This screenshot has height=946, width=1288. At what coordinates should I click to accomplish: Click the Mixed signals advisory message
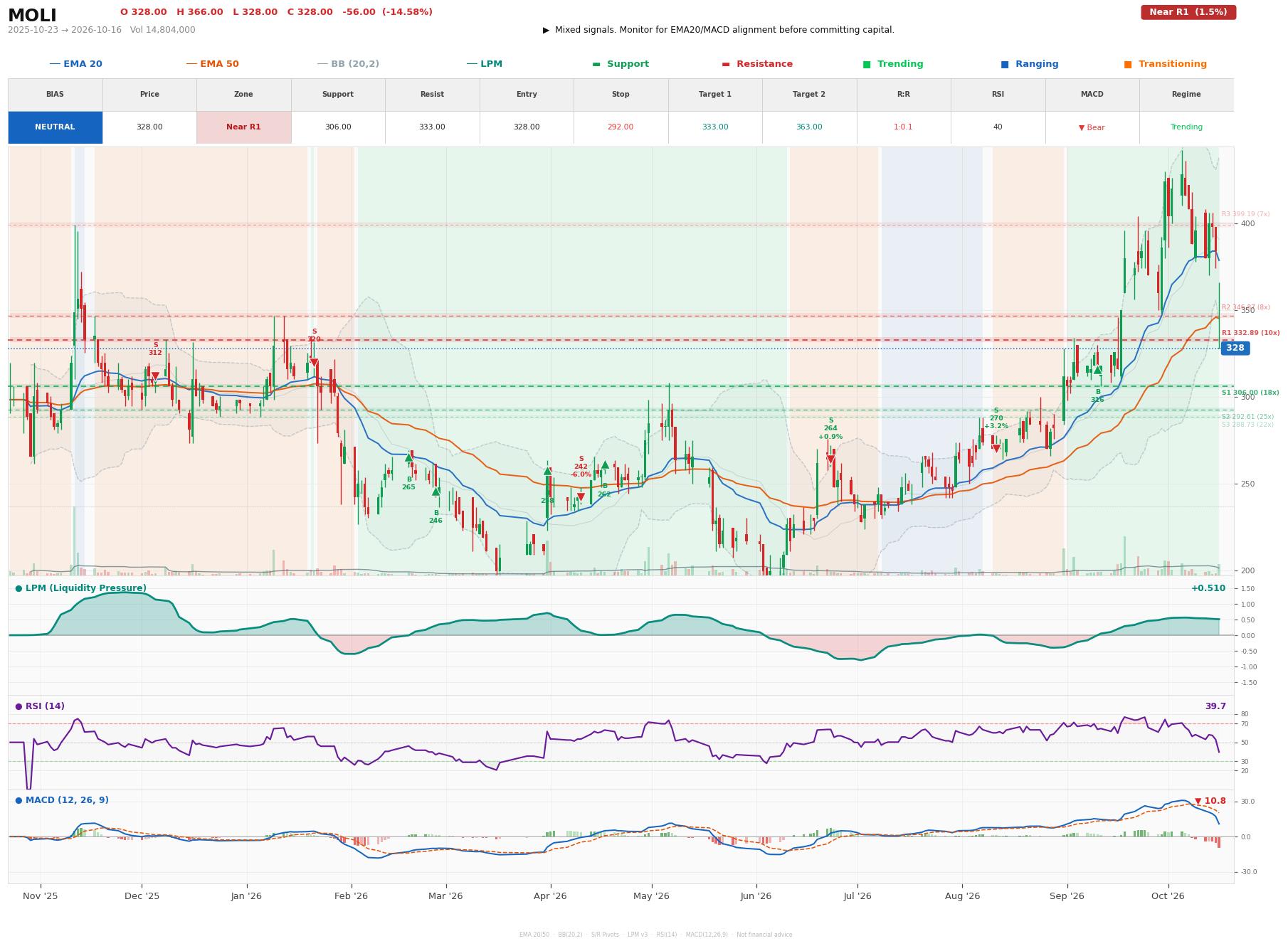click(x=719, y=30)
